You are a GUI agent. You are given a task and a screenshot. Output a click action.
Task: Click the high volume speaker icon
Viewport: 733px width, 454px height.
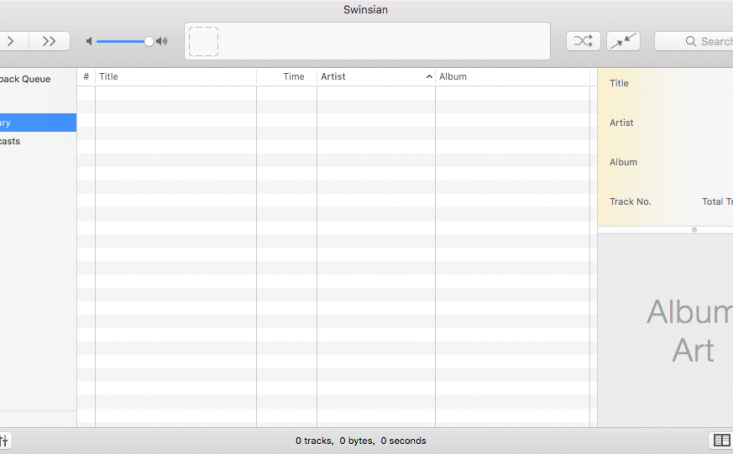click(x=162, y=42)
